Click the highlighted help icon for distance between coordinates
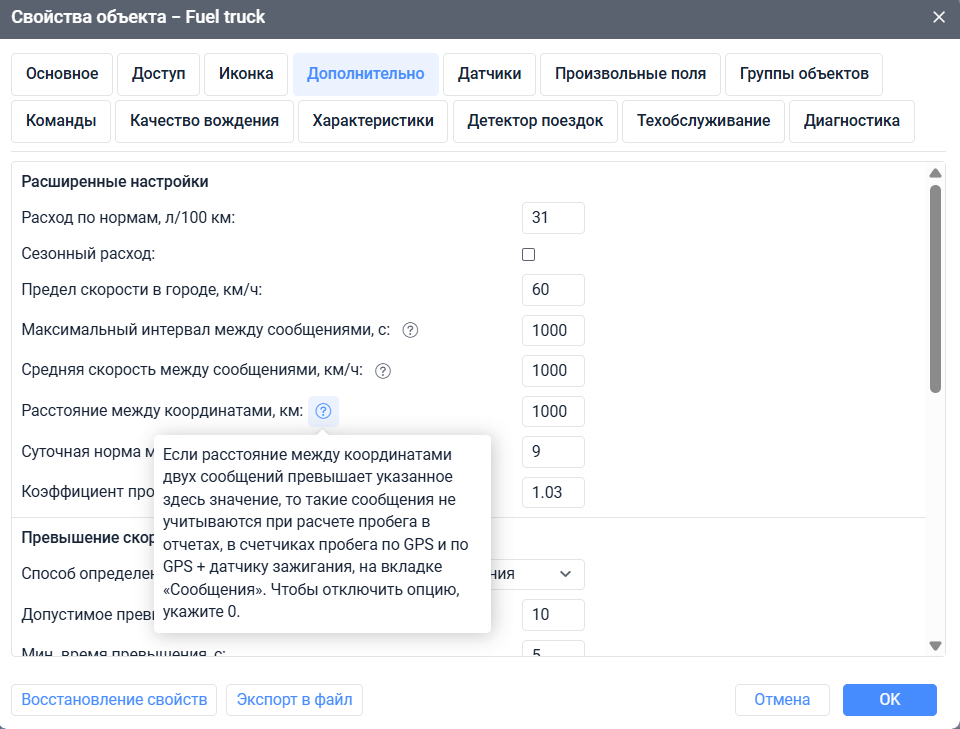Image resolution: width=960 pixels, height=729 pixels. tap(322, 410)
